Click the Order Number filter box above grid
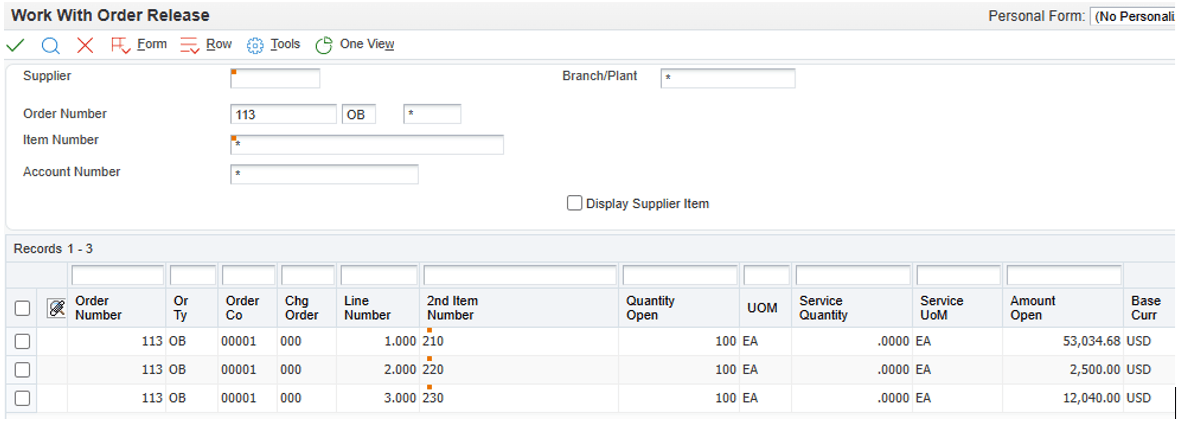Image resolution: width=1177 pixels, height=429 pixels. (117, 275)
